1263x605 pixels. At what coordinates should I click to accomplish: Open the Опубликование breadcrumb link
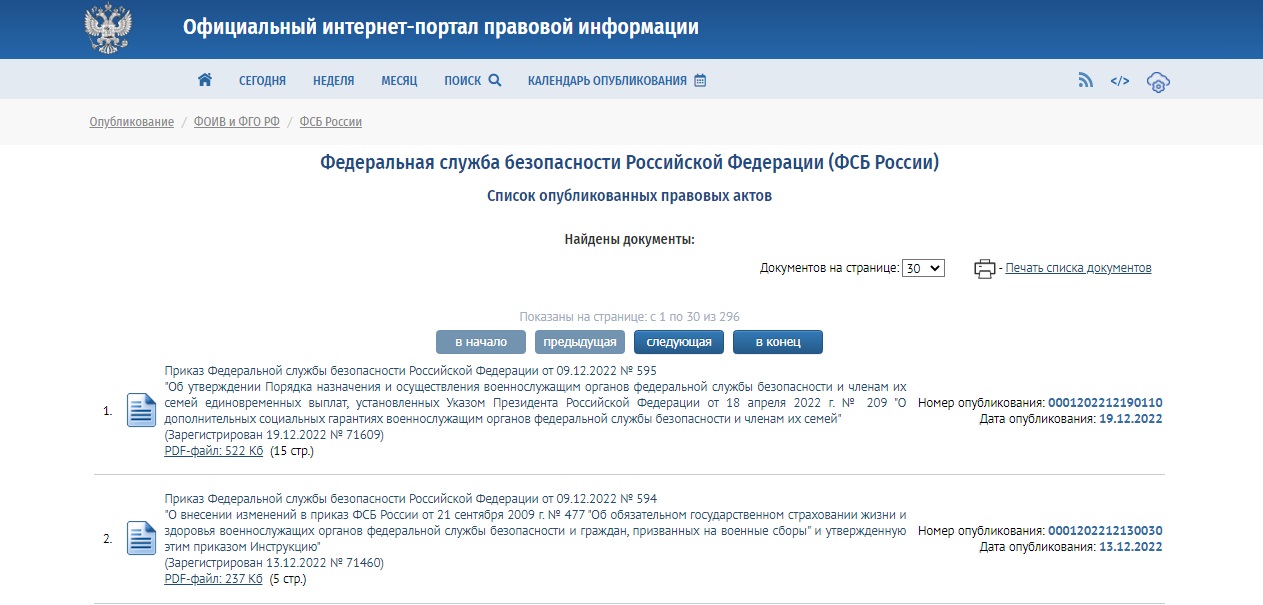131,122
